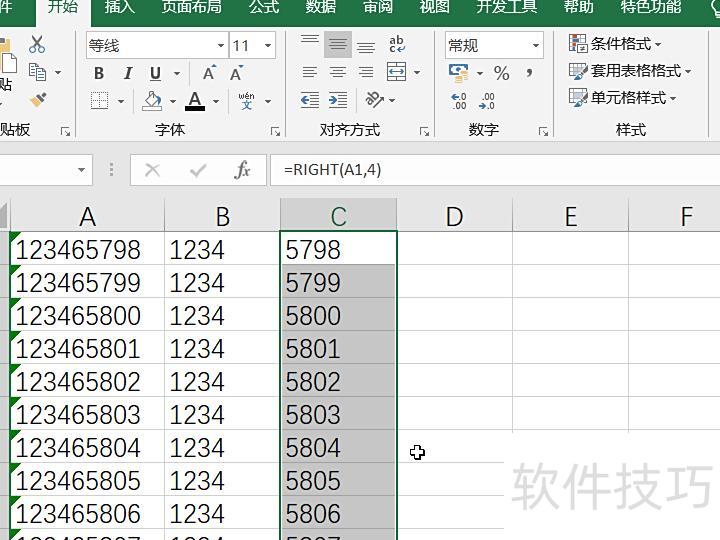Toggle Wrap Text
720x540 pixels.
click(x=397, y=45)
